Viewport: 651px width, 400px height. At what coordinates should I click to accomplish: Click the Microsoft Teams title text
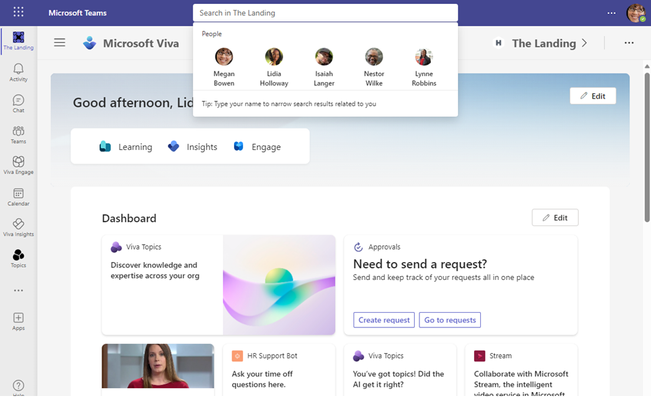[77, 13]
